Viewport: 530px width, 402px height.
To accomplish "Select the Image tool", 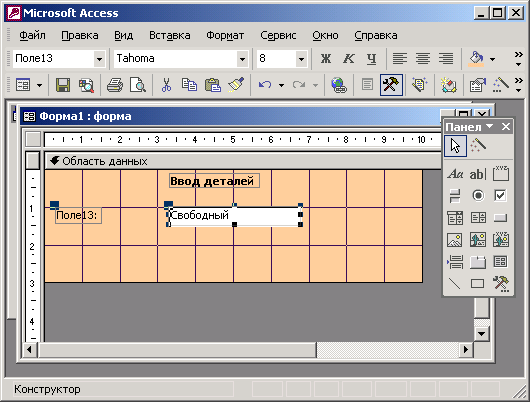I will click(x=455, y=240).
